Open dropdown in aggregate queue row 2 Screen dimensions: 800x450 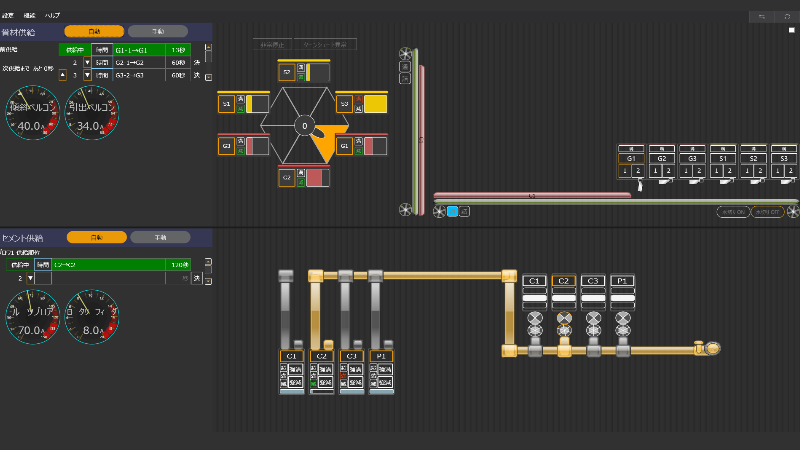pyautogui.click(x=86, y=62)
